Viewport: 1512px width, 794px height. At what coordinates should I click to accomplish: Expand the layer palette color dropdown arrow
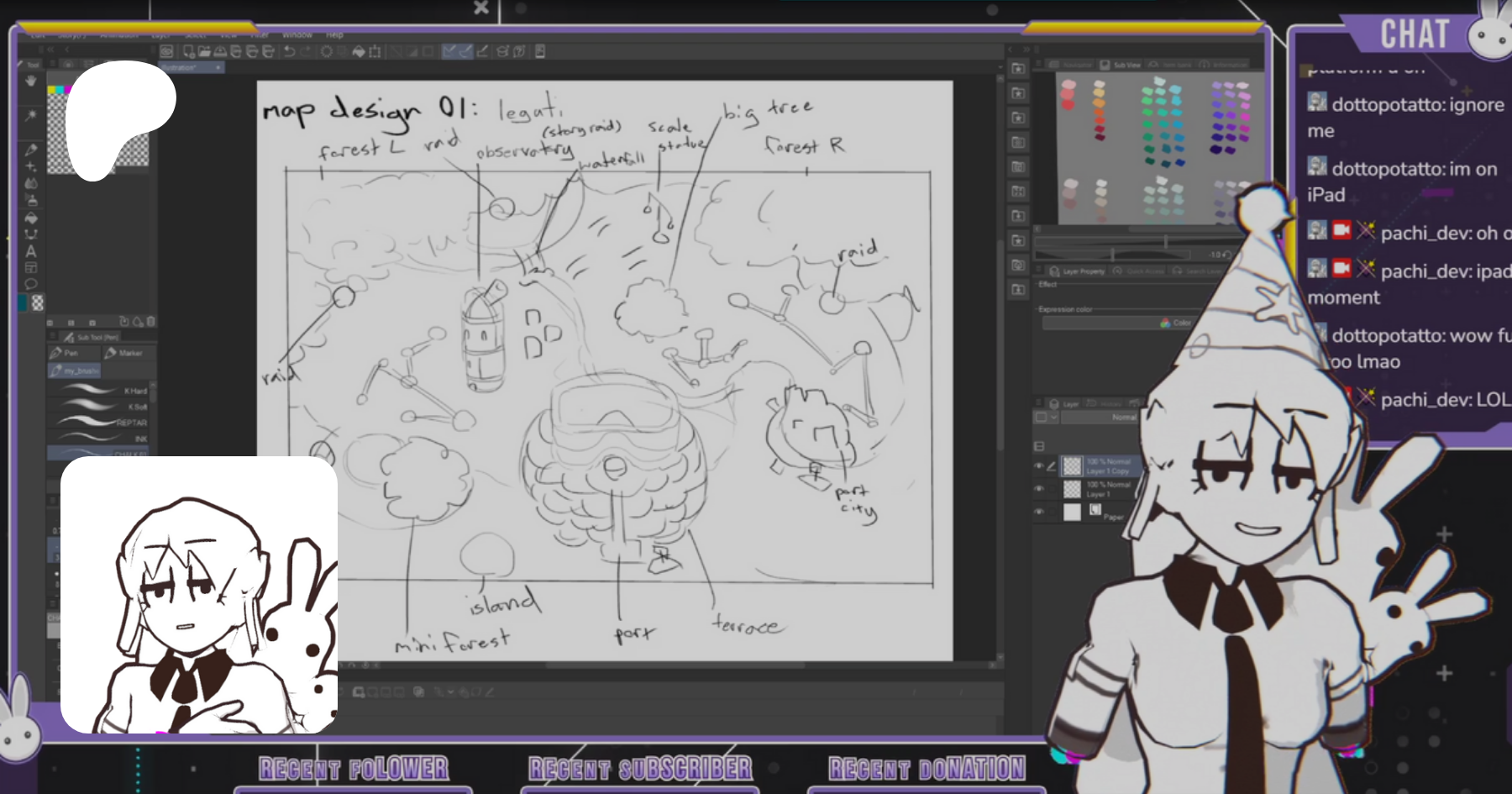tap(1054, 418)
